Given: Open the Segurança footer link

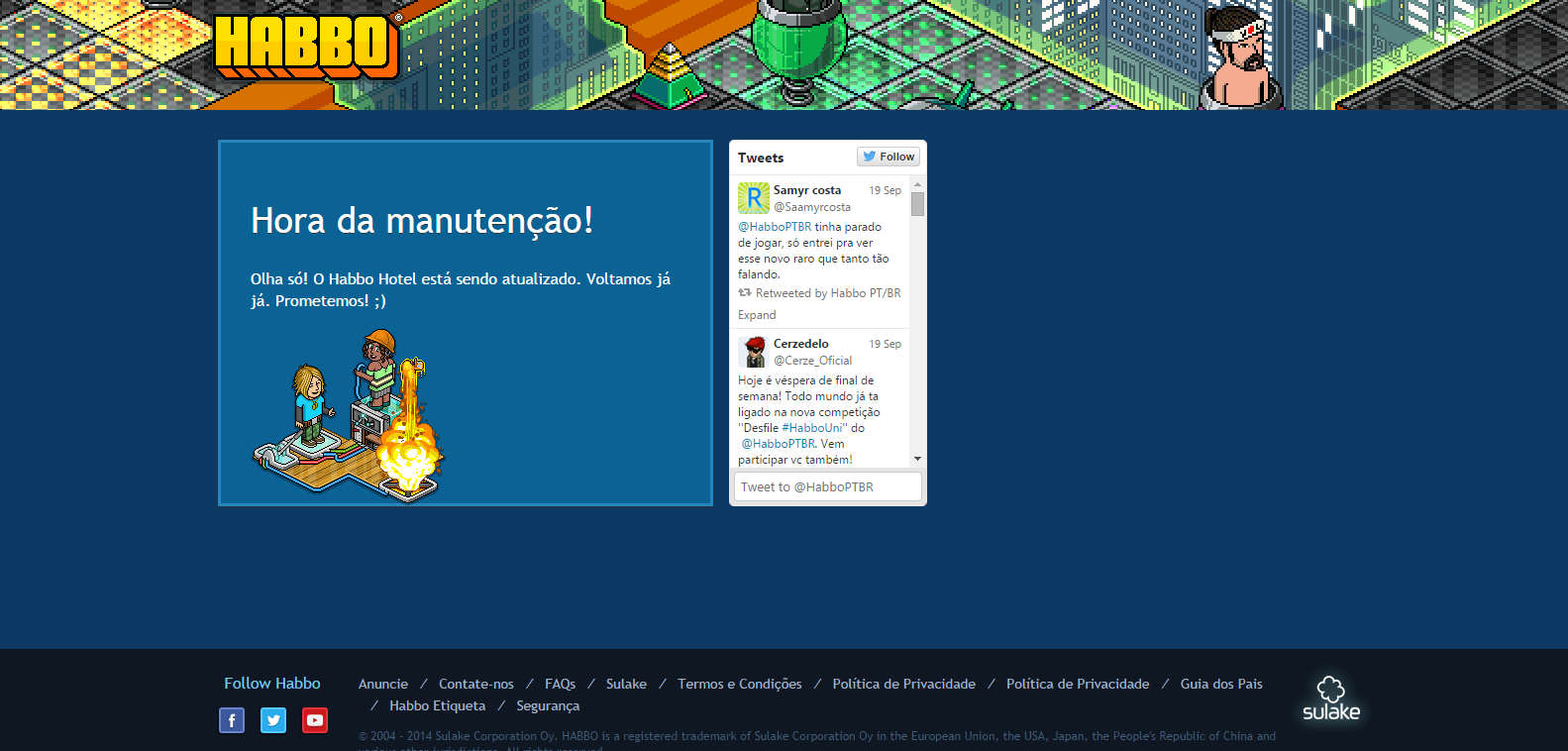Looking at the screenshot, I should (548, 705).
